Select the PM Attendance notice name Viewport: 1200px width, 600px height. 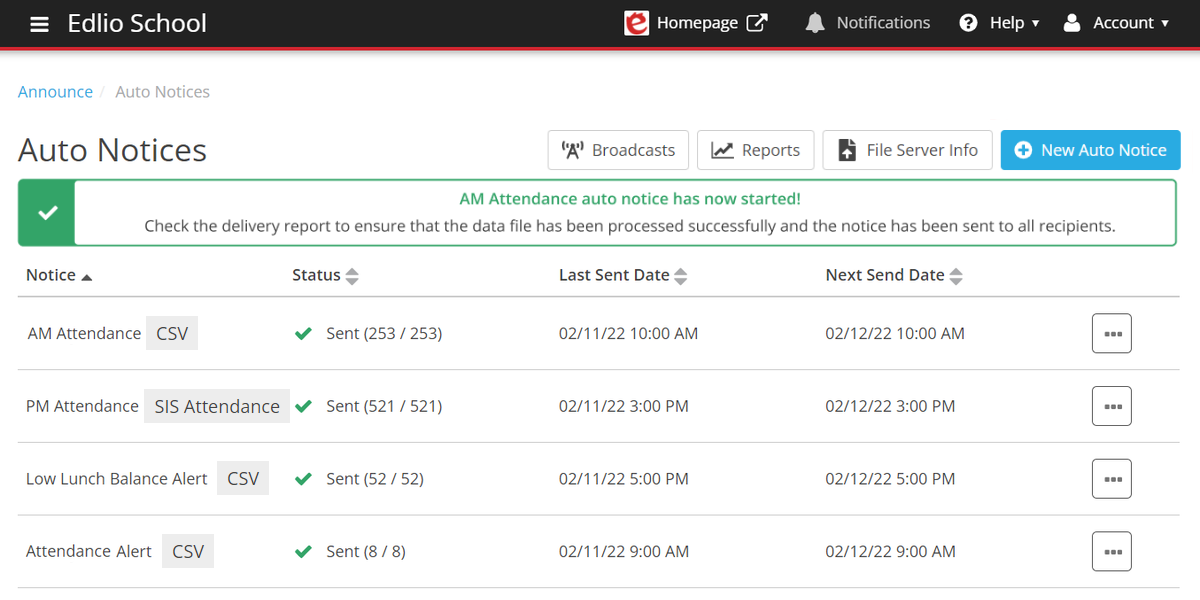pyautogui.click(x=82, y=406)
